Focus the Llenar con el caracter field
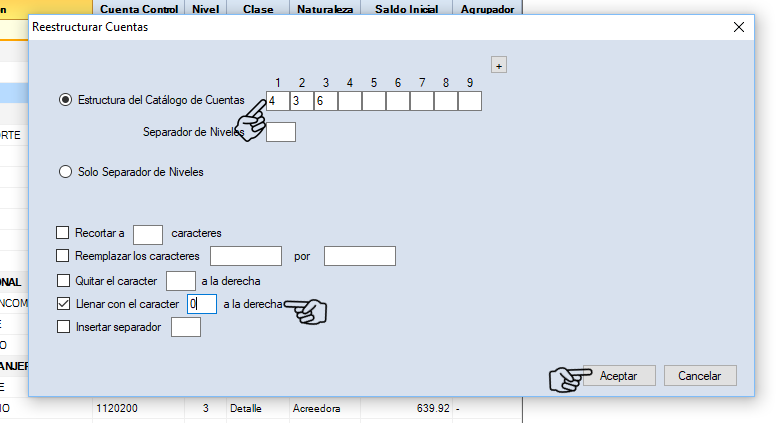The height and width of the screenshot is (423, 781). click(x=202, y=303)
